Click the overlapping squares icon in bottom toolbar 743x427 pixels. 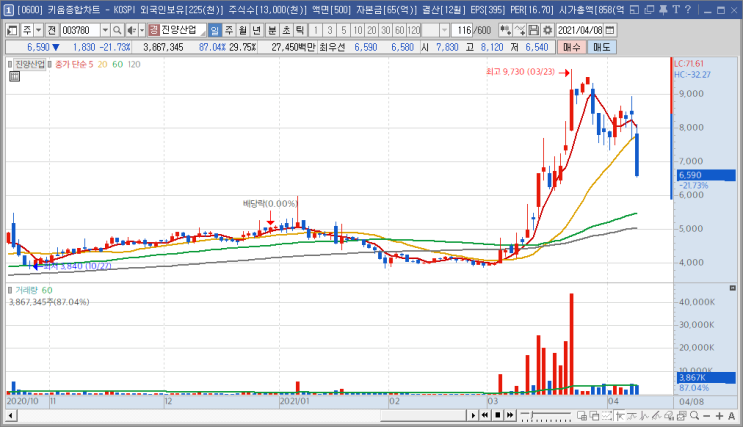point(594,416)
